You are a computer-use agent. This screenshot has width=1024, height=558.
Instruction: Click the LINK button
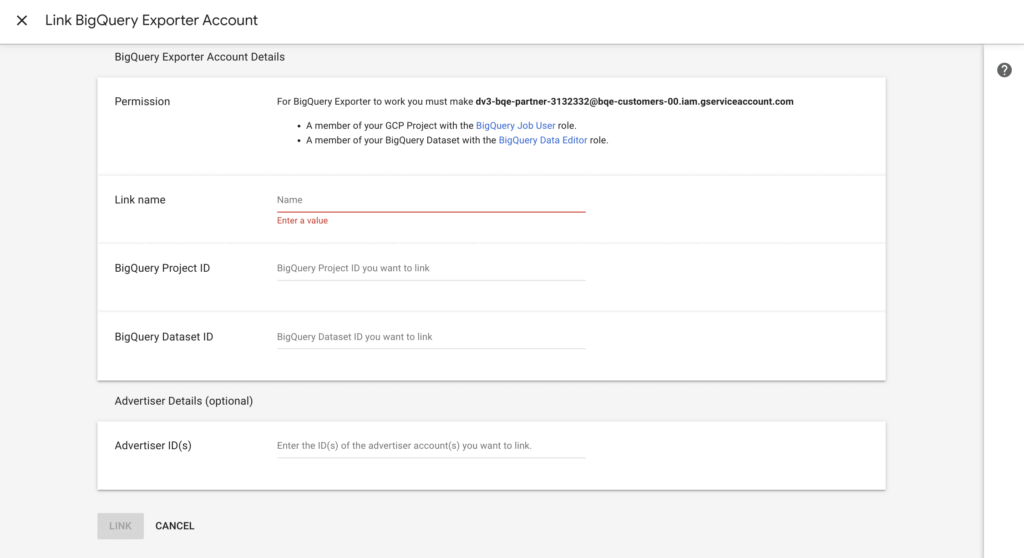[120, 526]
